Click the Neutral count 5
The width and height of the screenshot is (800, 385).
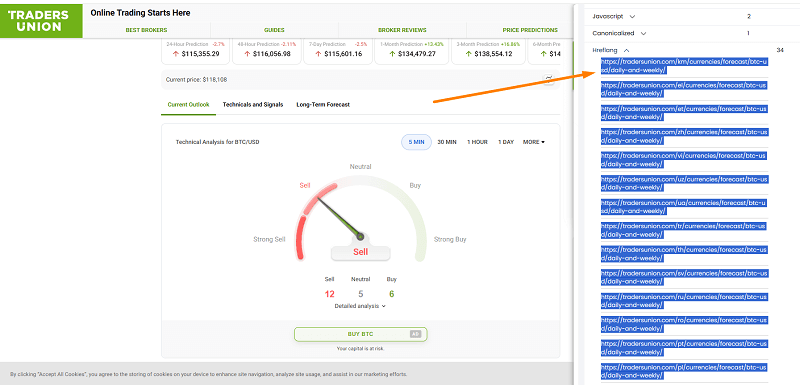coord(361,294)
